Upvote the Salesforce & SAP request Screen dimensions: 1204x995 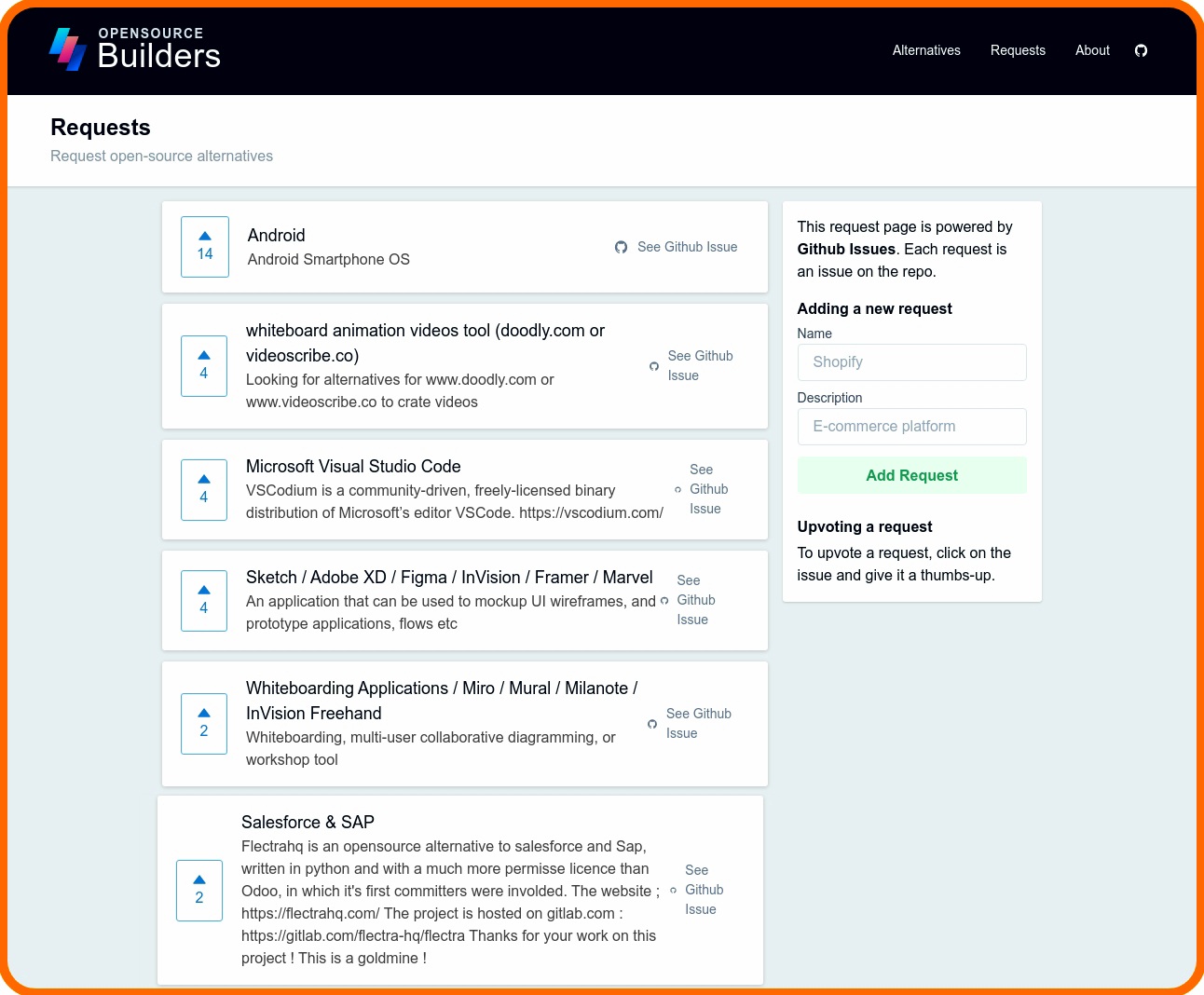pyautogui.click(x=199, y=891)
